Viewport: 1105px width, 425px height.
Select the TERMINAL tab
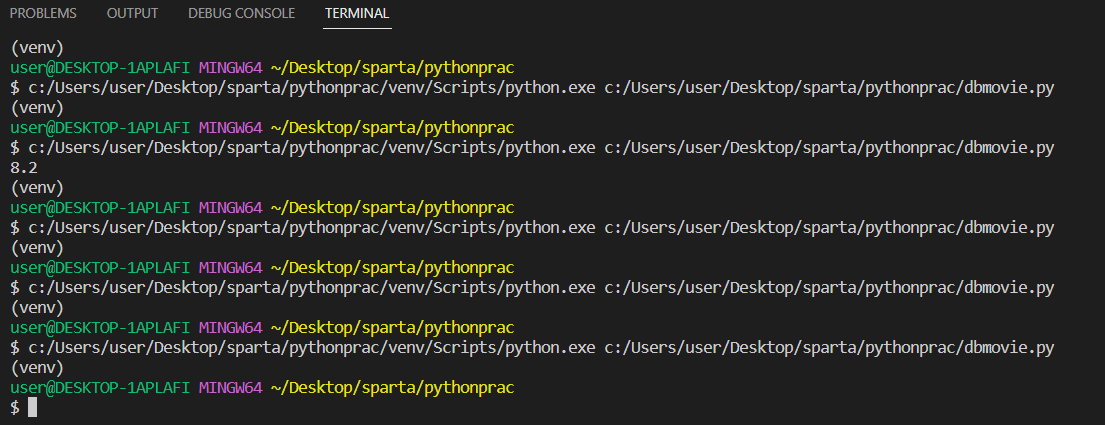pyautogui.click(x=357, y=13)
